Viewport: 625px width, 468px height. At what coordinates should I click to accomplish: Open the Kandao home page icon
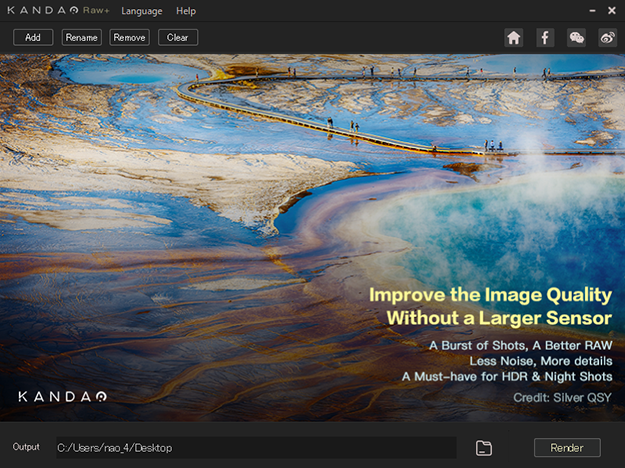coord(514,38)
